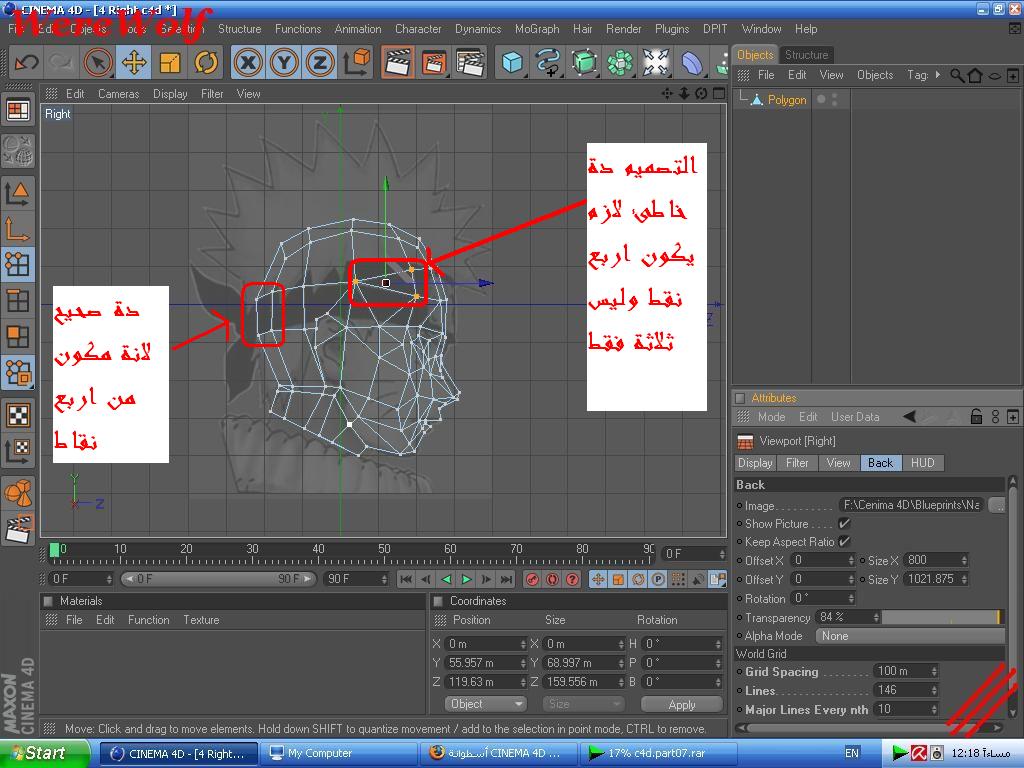Toggle Z axis lock
Viewport: 1024px width, 768px height.
(x=319, y=63)
